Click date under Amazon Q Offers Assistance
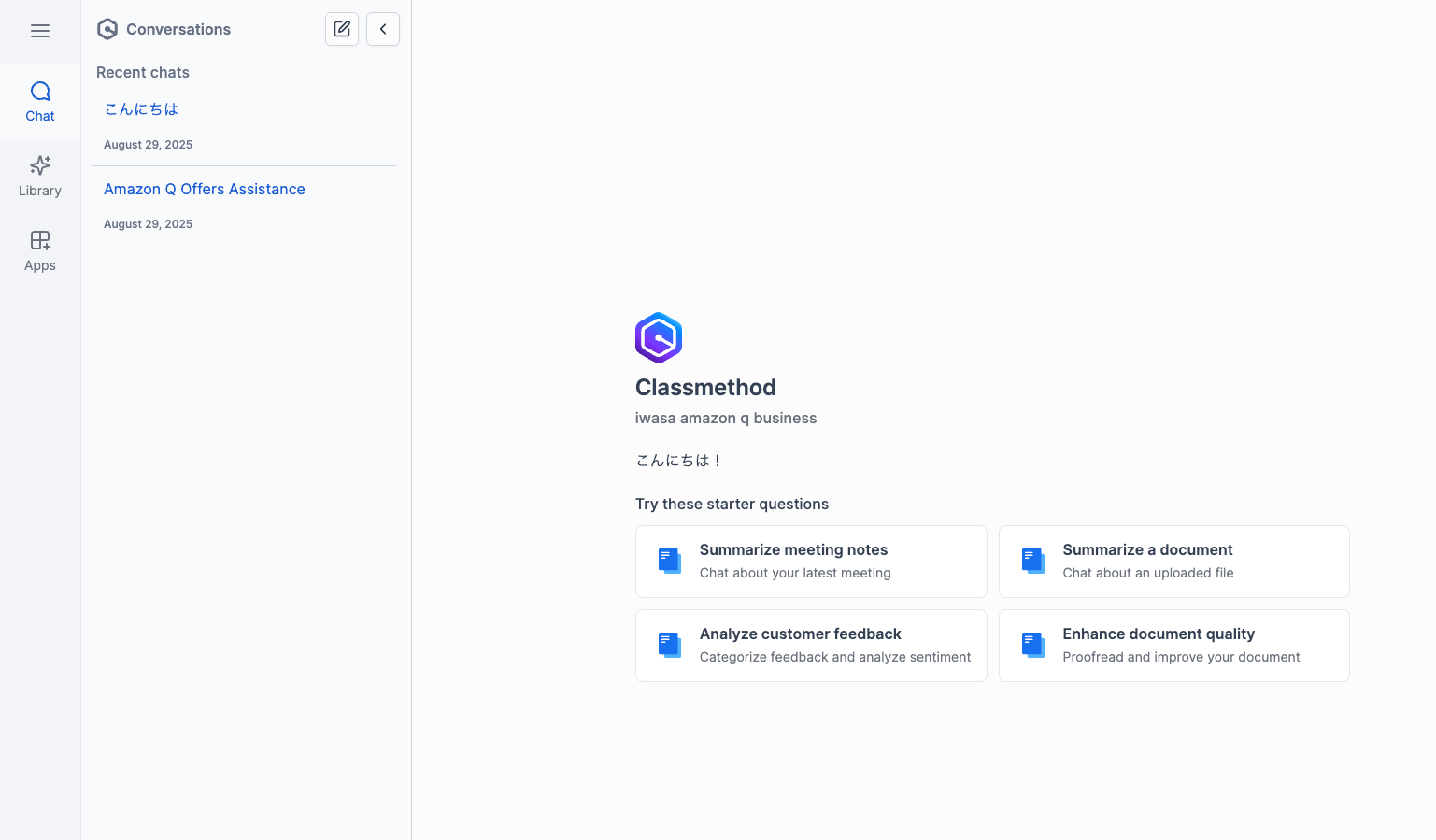 point(148,224)
